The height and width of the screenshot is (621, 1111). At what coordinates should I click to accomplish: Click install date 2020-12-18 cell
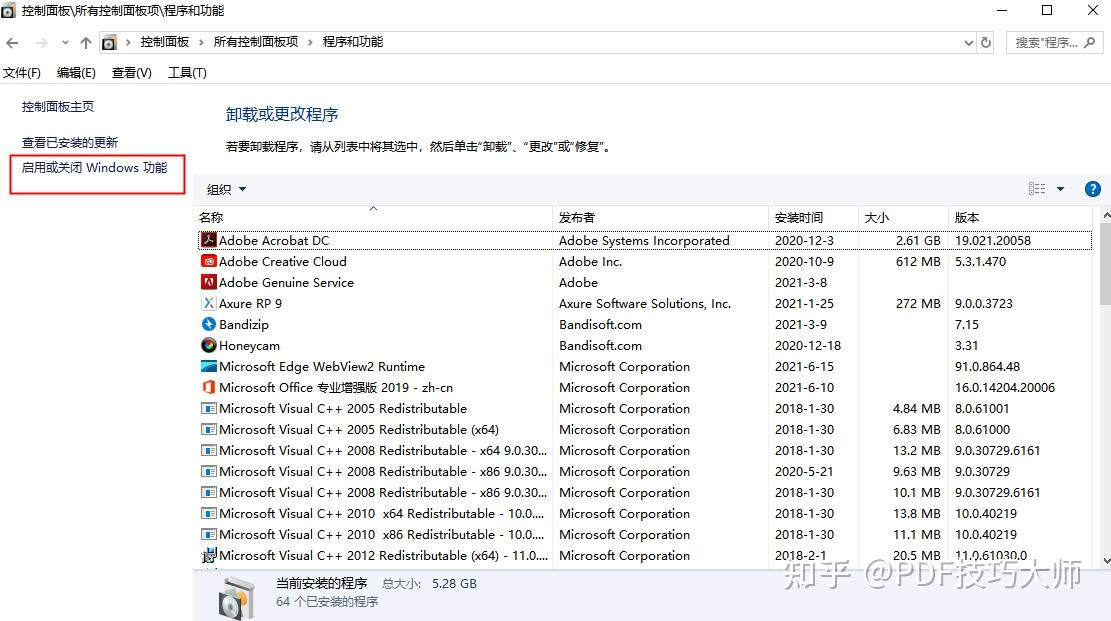808,345
